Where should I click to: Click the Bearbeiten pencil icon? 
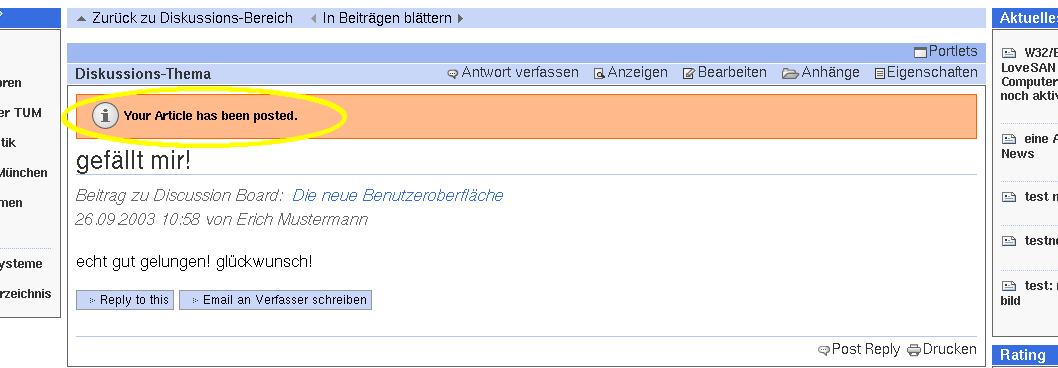[688, 73]
